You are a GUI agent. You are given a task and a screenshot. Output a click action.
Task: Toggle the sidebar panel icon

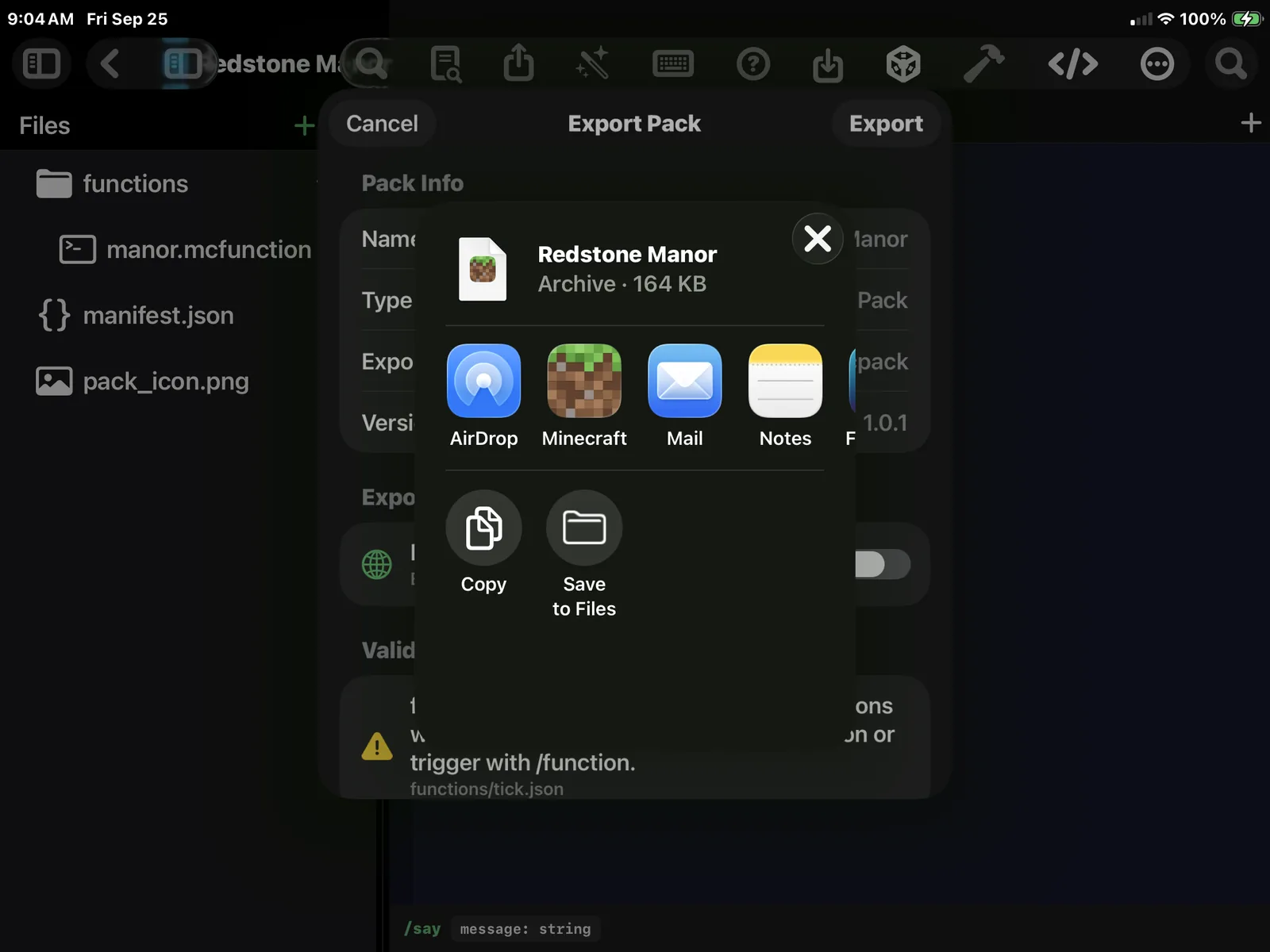41,63
